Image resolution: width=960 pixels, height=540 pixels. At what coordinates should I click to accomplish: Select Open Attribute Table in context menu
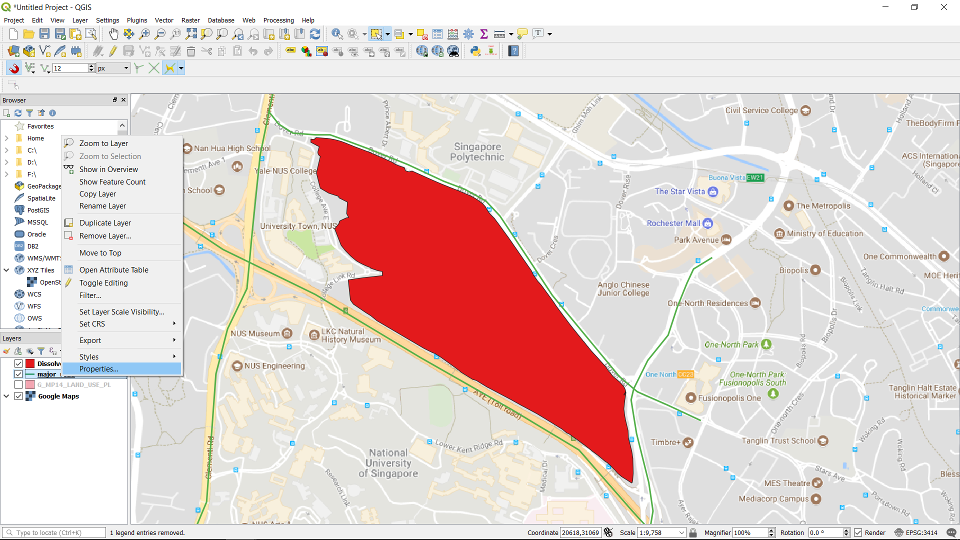tap(113, 270)
